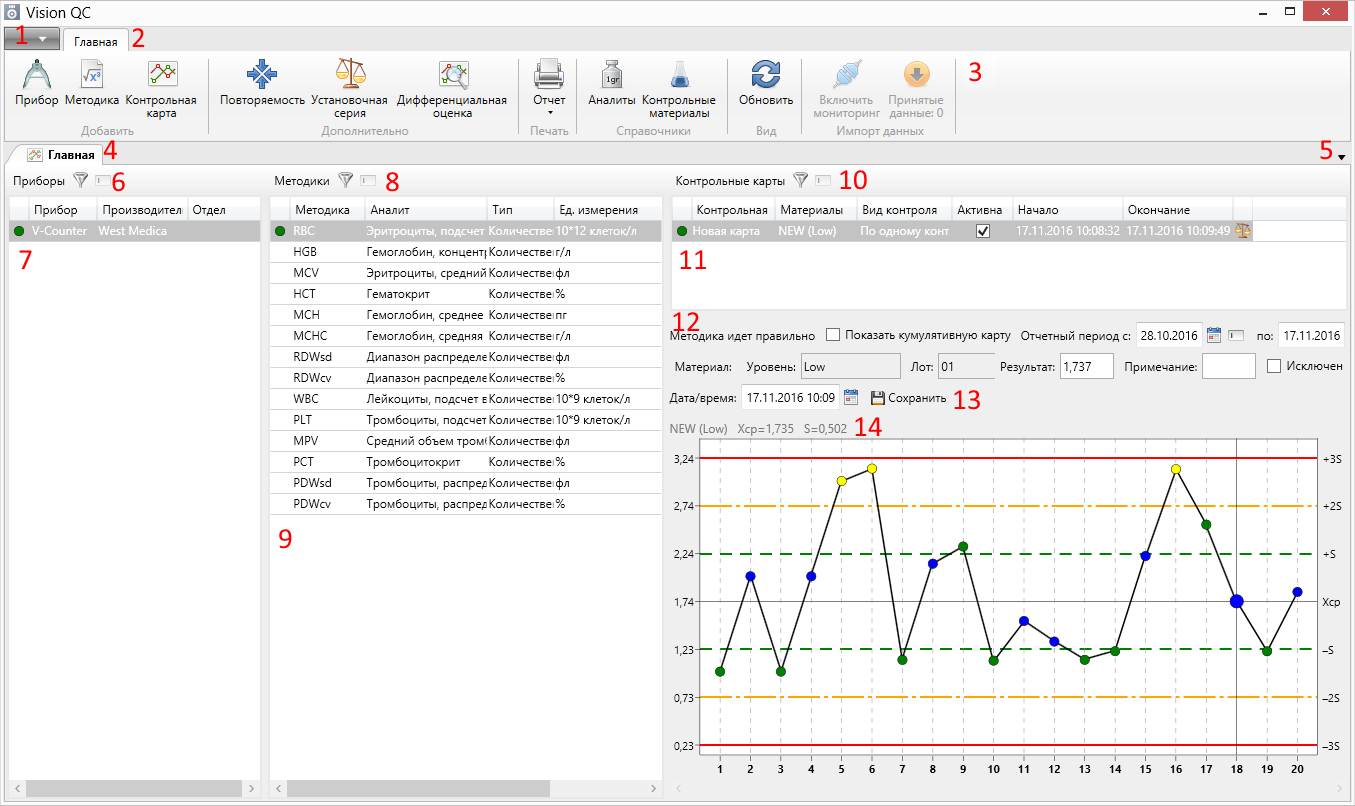The height and width of the screenshot is (806, 1355).
Task: Open the application menu dropdown button
Action: coord(32,38)
